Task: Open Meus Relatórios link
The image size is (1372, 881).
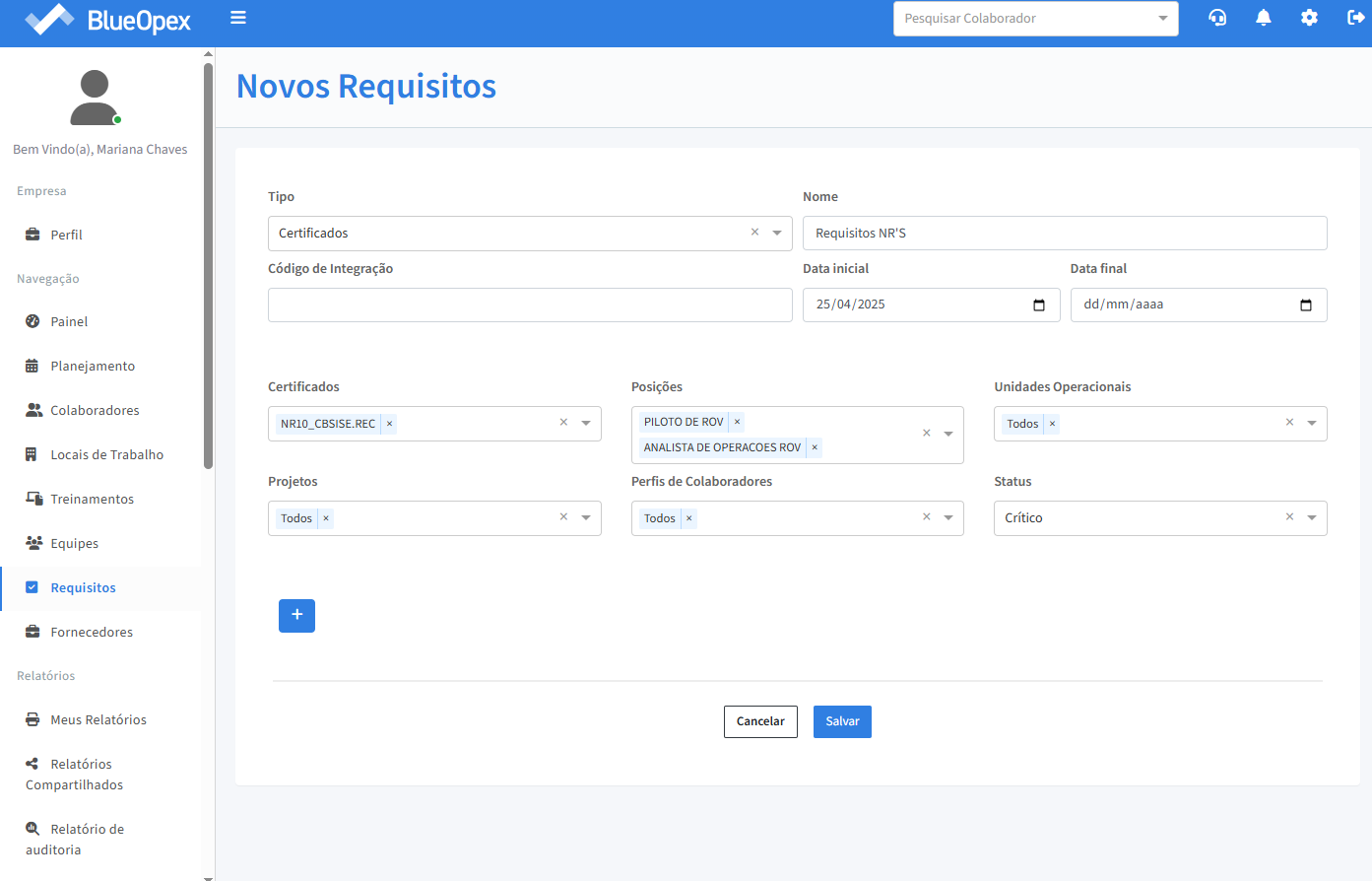Action: 100,719
